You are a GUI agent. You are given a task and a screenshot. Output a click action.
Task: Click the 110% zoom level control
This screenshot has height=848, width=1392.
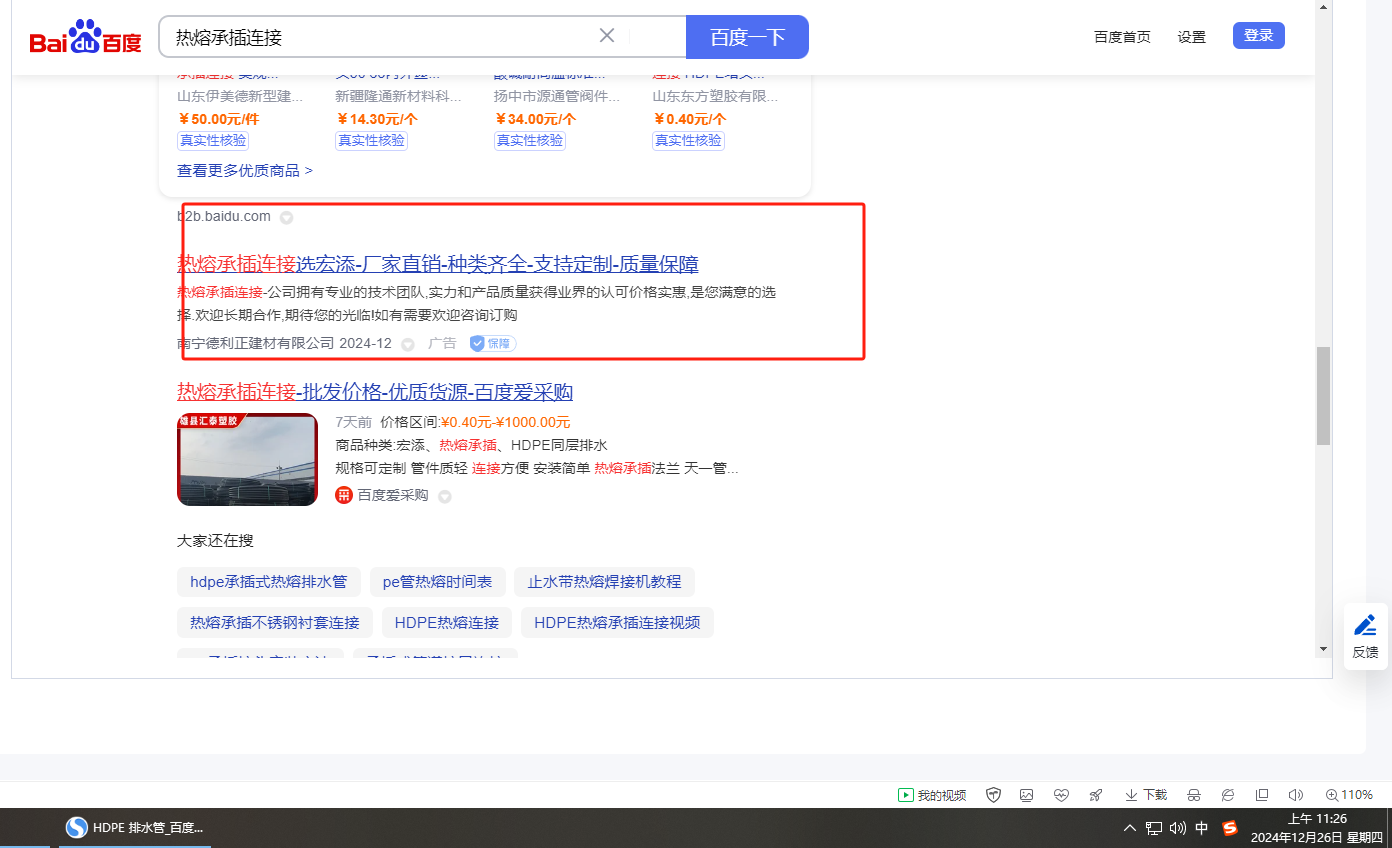(1349, 795)
